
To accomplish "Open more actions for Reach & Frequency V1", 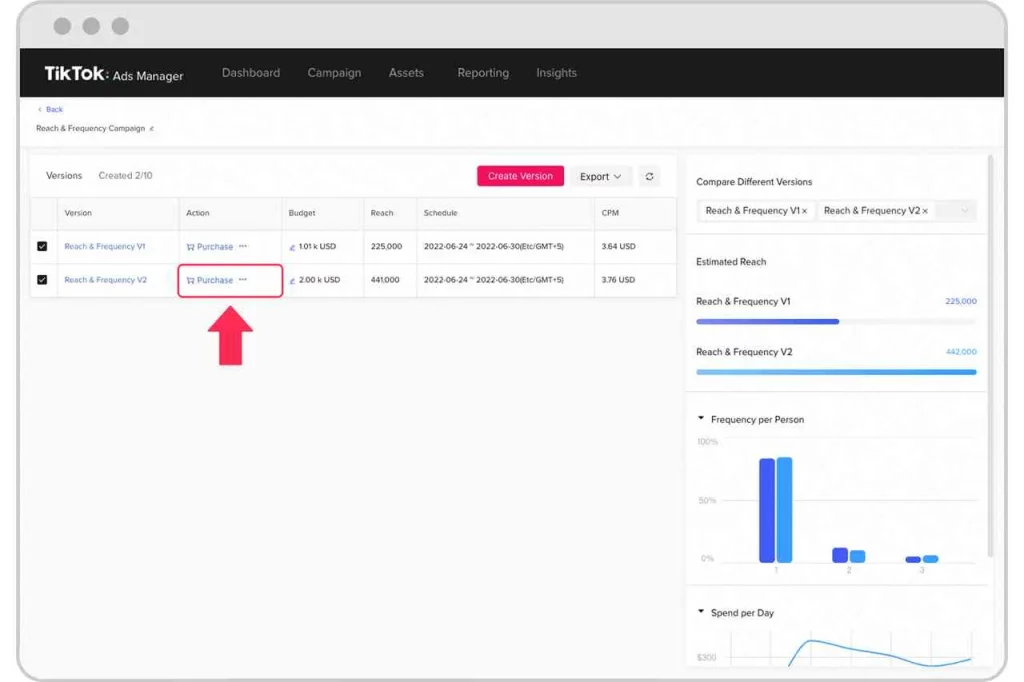I will point(243,246).
